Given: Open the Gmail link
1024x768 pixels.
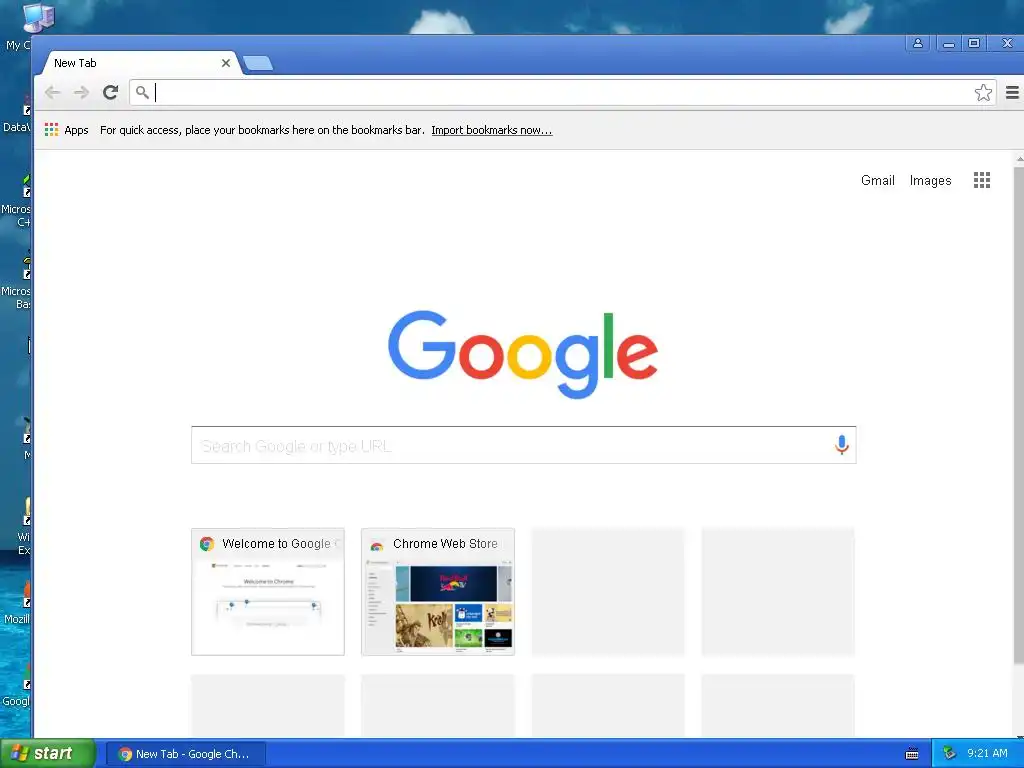Looking at the screenshot, I should point(877,180).
